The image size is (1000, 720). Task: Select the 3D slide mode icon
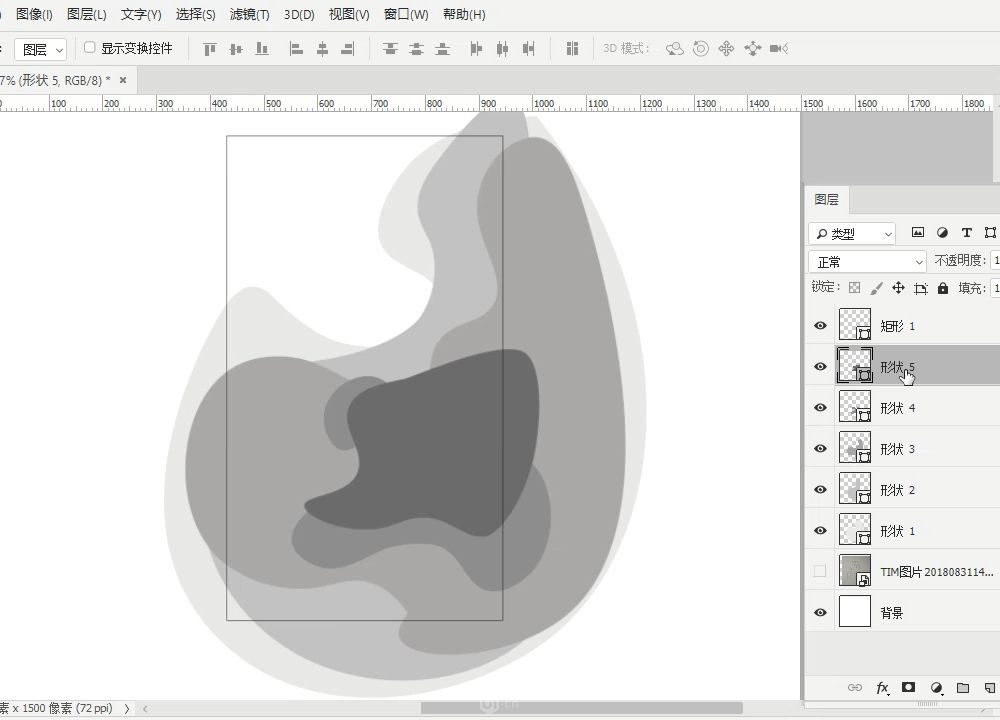pyautogui.click(x=753, y=48)
